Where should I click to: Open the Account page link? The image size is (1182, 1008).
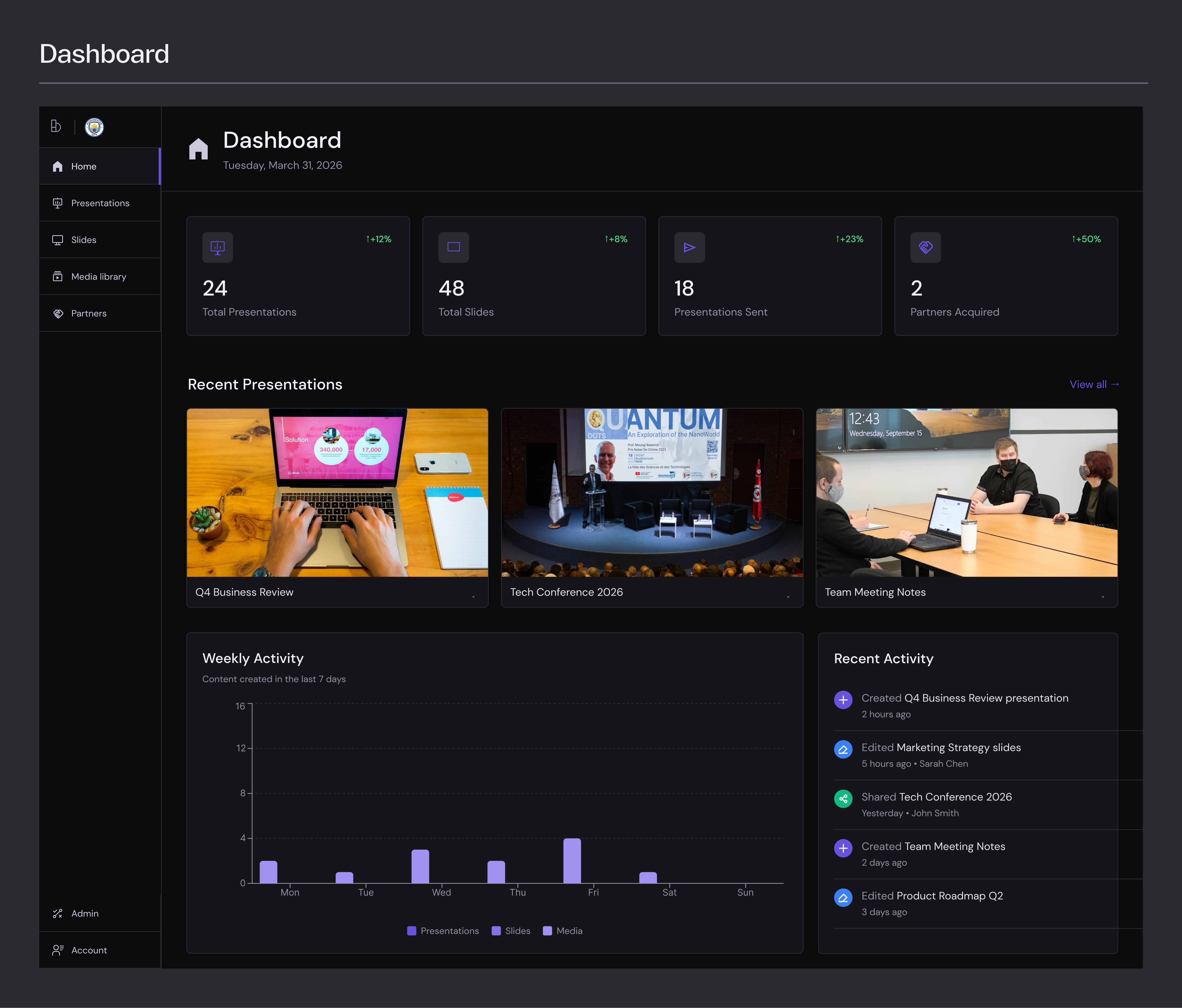click(89, 950)
